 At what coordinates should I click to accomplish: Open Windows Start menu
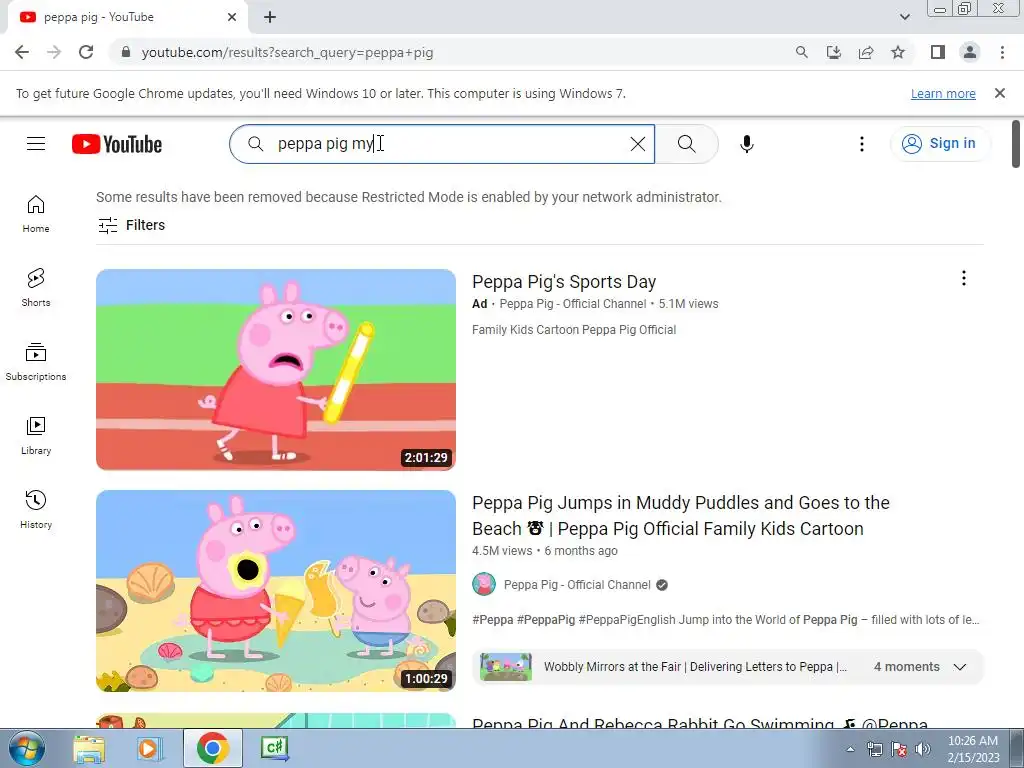[x=27, y=748]
